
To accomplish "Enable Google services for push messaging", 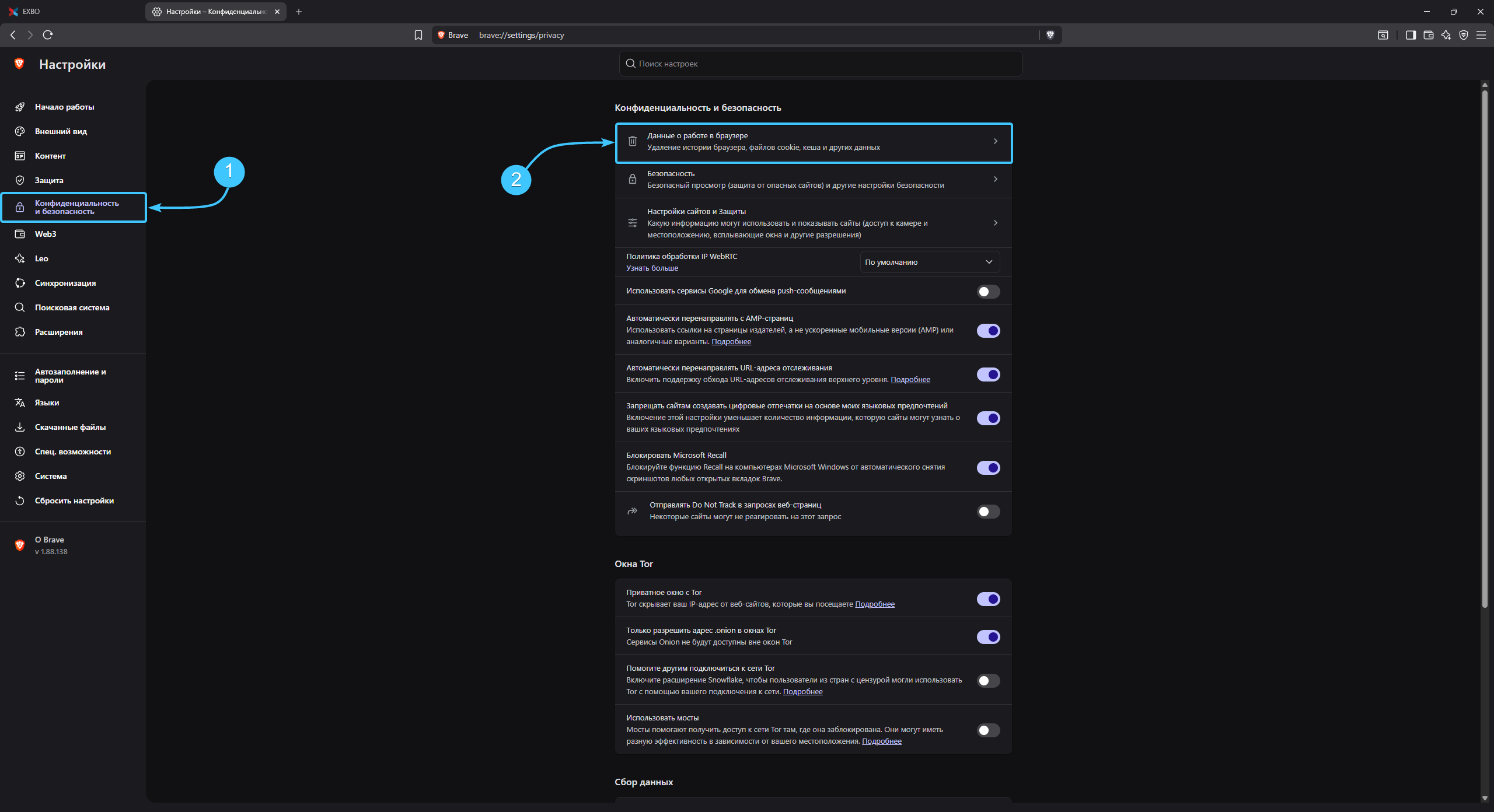I will coord(987,292).
